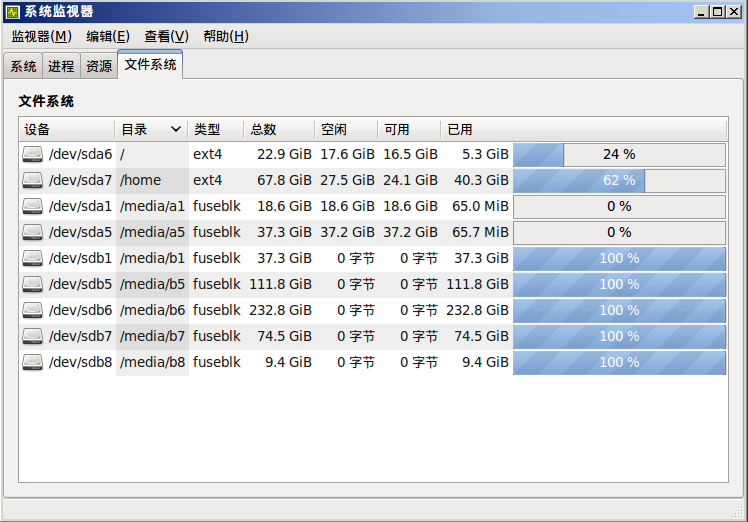Click the 100 % bar for /media/b1

(x=619, y=259)
